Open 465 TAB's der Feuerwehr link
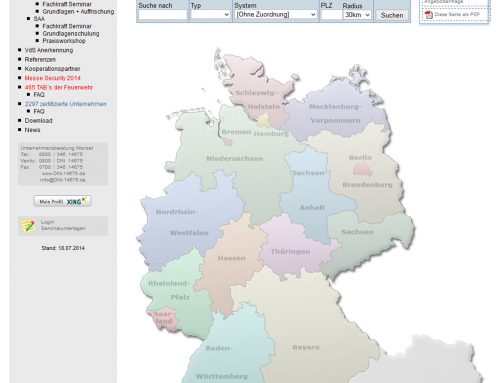Image resolution: width=500 pixels, height=383 pixels. 59,87
